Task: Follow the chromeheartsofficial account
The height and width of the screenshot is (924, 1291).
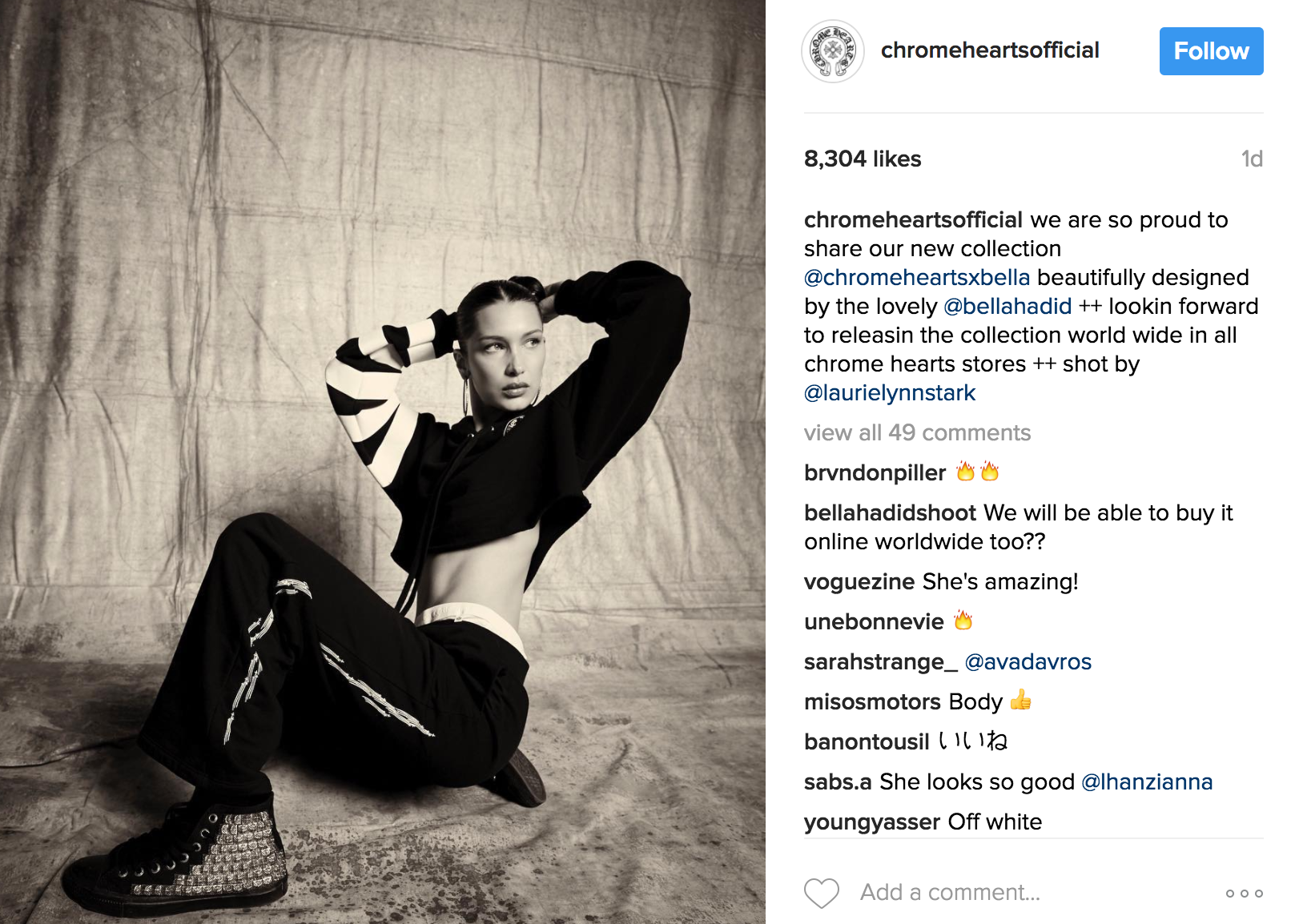Action: tap(1211, 51)
